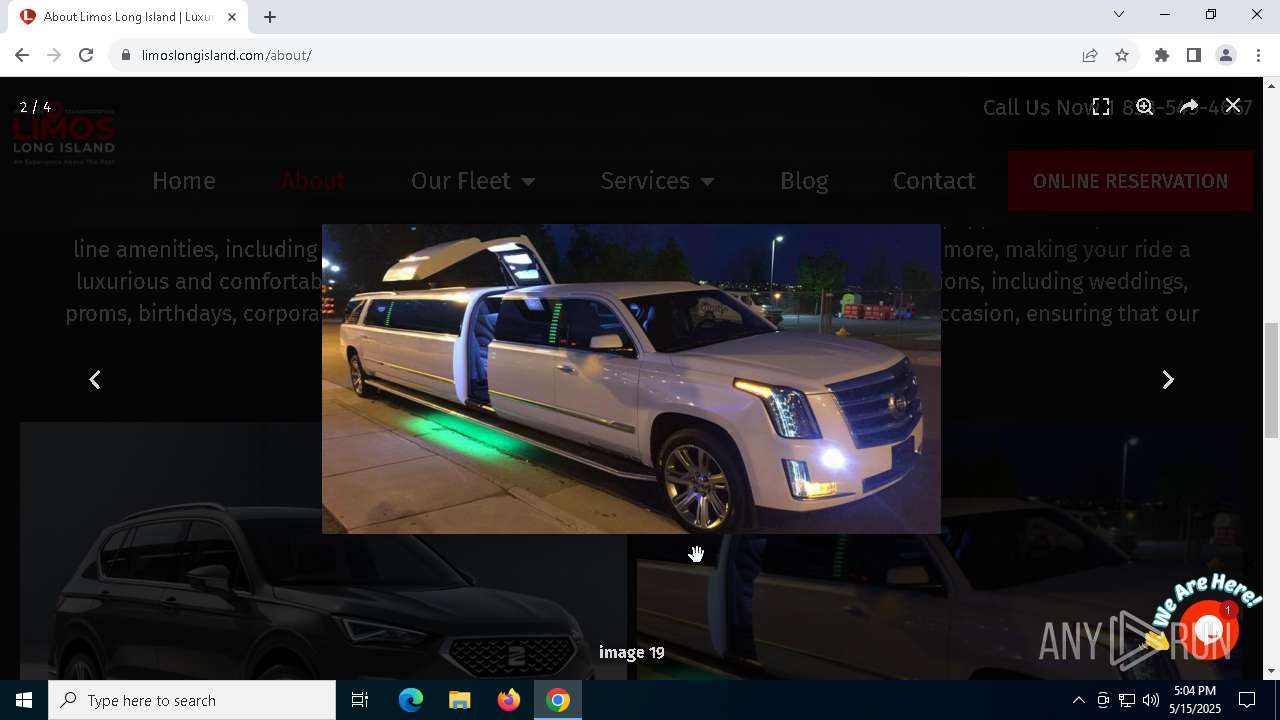Screen dimensions: 1280x720
Task: Click the white limousine lightbox image
Action: click(631, 379)
